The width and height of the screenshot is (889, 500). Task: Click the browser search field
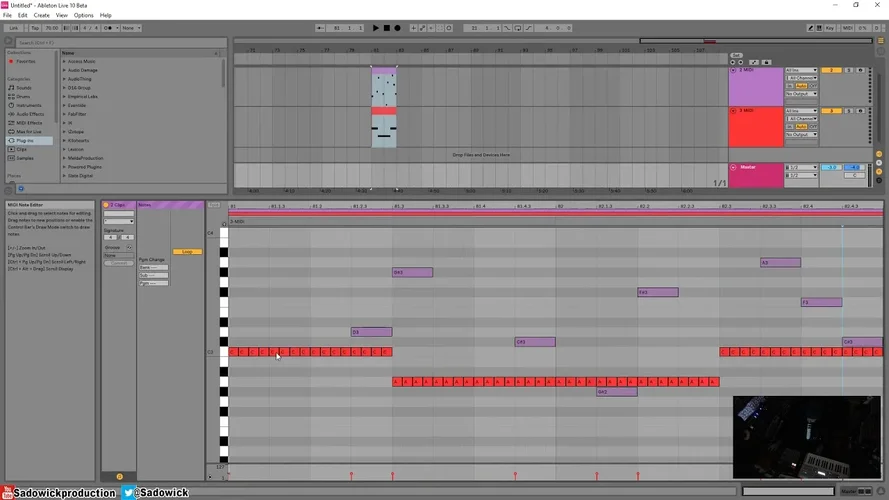(x=121, y=43)
